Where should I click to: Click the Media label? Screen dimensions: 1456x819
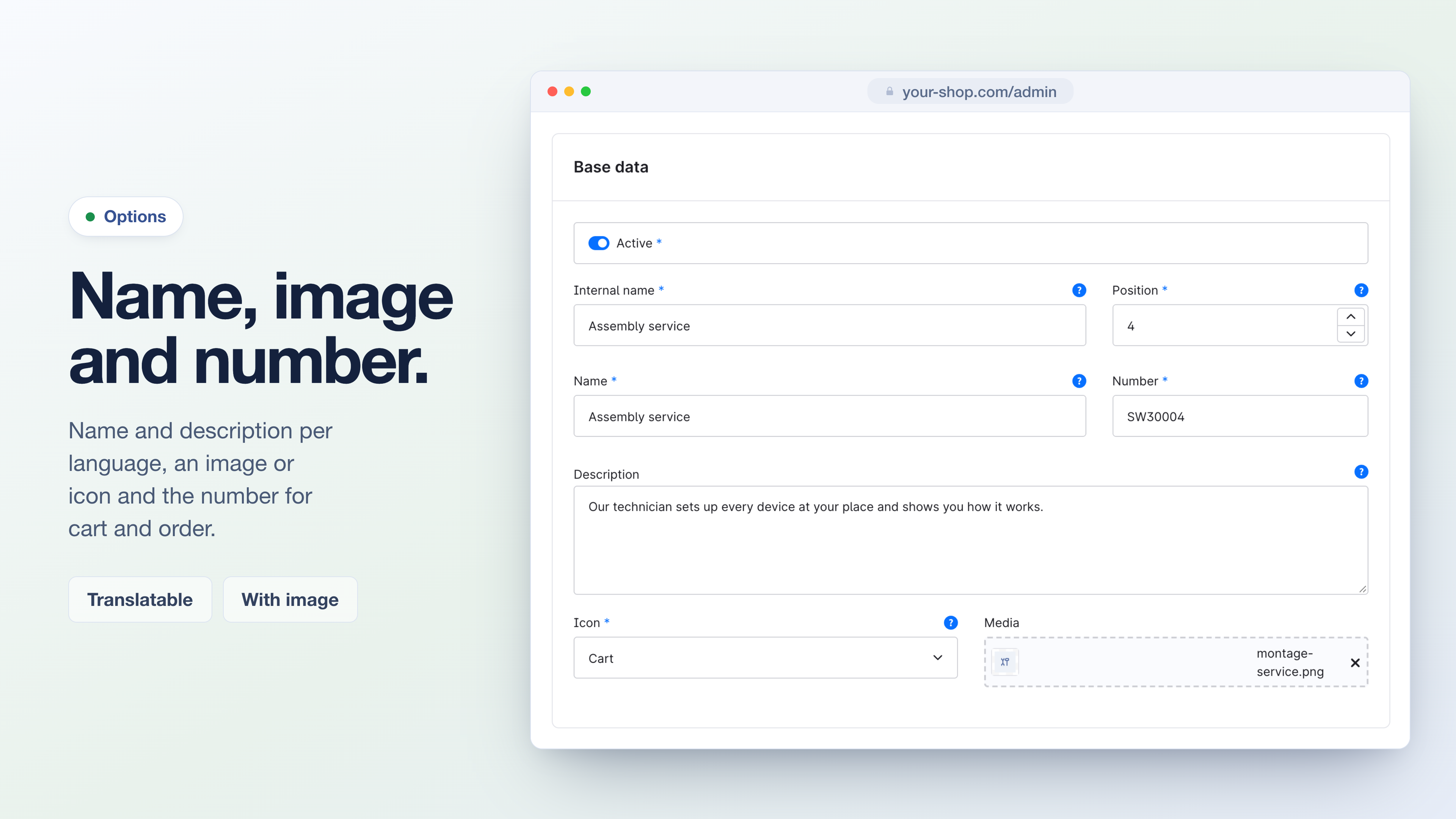point(1001,623)
